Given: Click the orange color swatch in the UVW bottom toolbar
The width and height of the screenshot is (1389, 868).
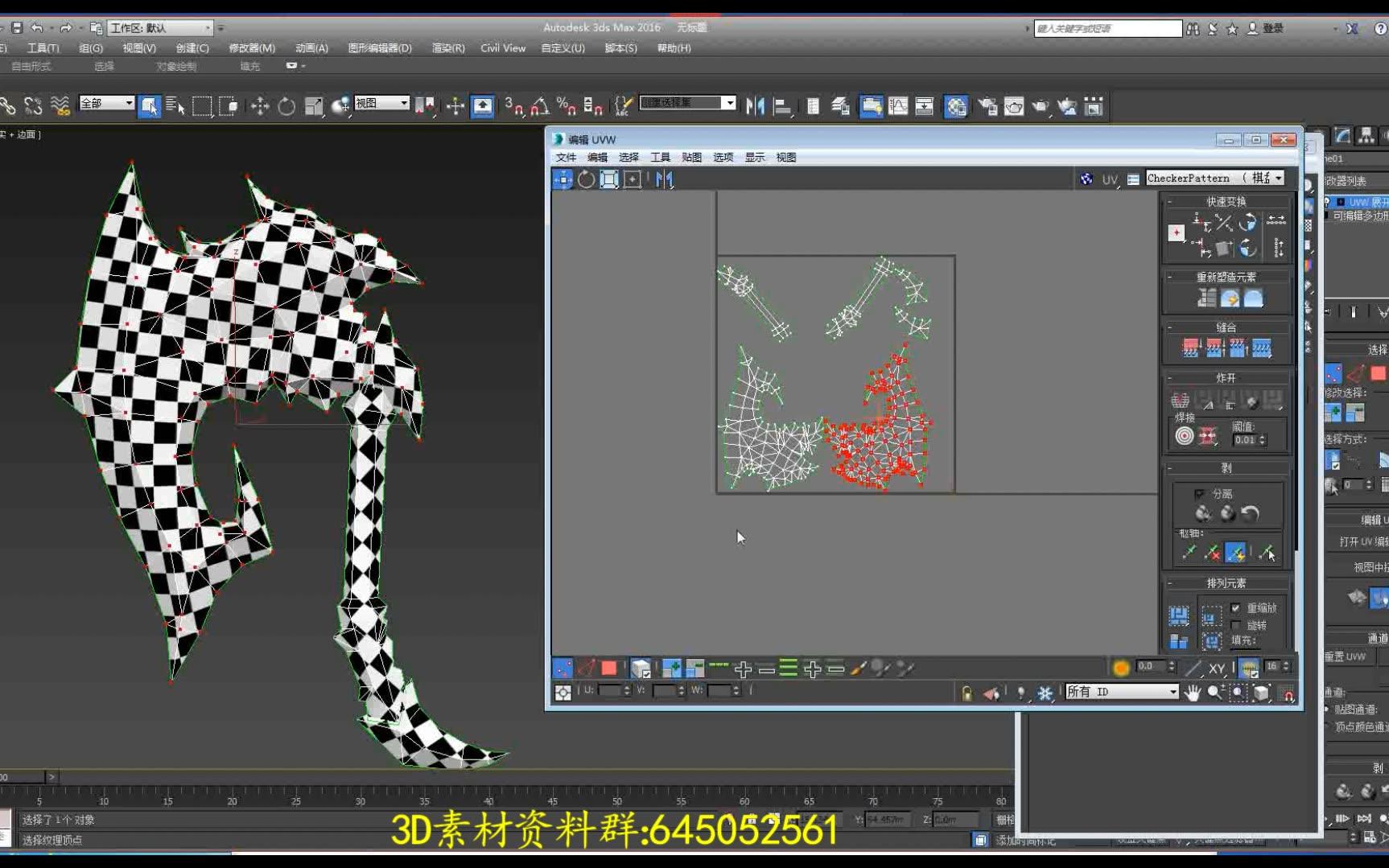Looking at the screenshot, I should click(x=1120, y=667).
